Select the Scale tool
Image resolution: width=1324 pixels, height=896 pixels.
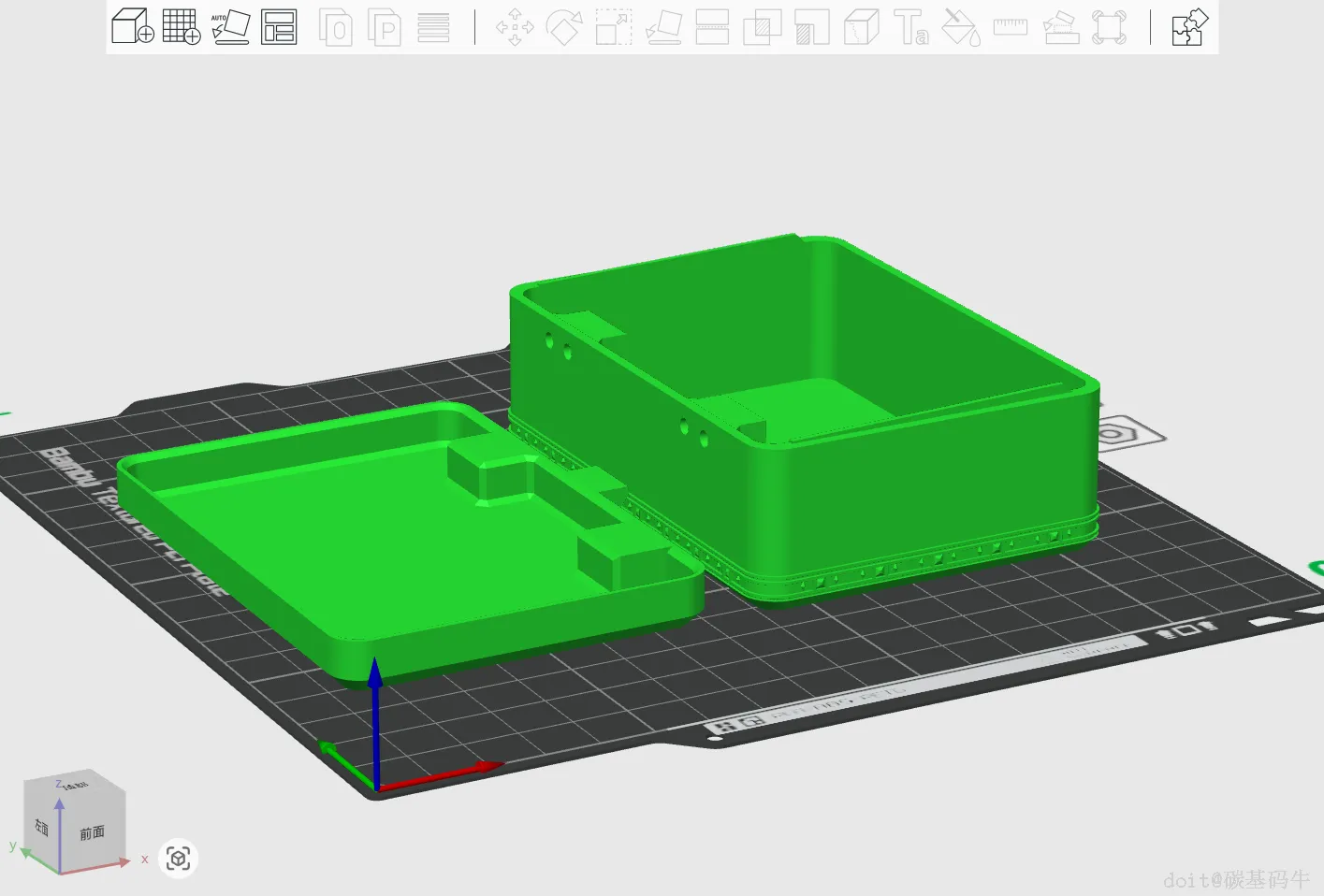(x=614, y=27)
